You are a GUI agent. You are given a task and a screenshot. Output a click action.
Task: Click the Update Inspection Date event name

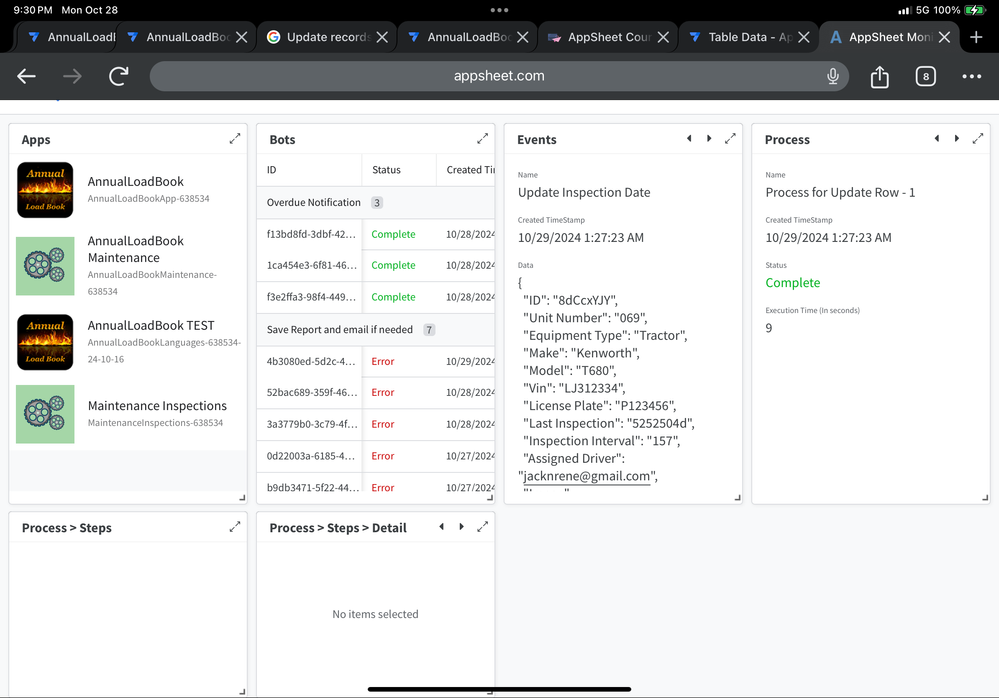[584, 192]
